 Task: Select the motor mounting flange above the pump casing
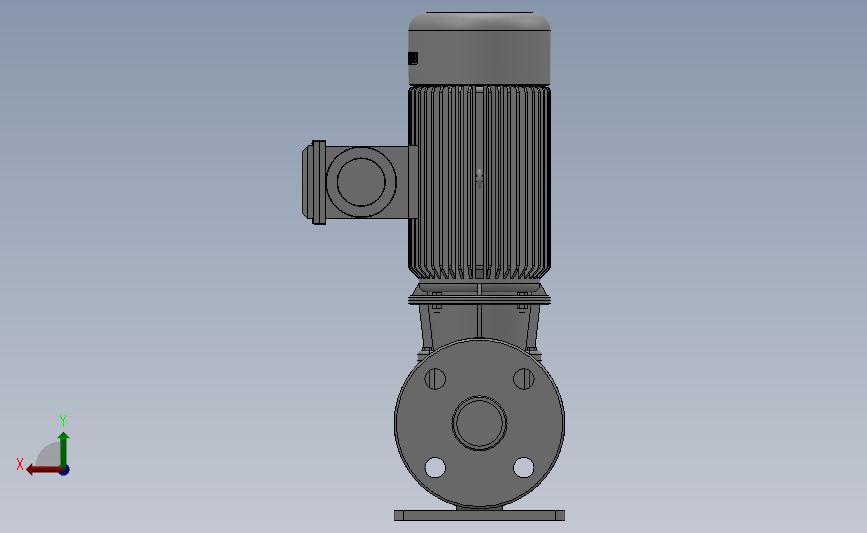(479, 301)
